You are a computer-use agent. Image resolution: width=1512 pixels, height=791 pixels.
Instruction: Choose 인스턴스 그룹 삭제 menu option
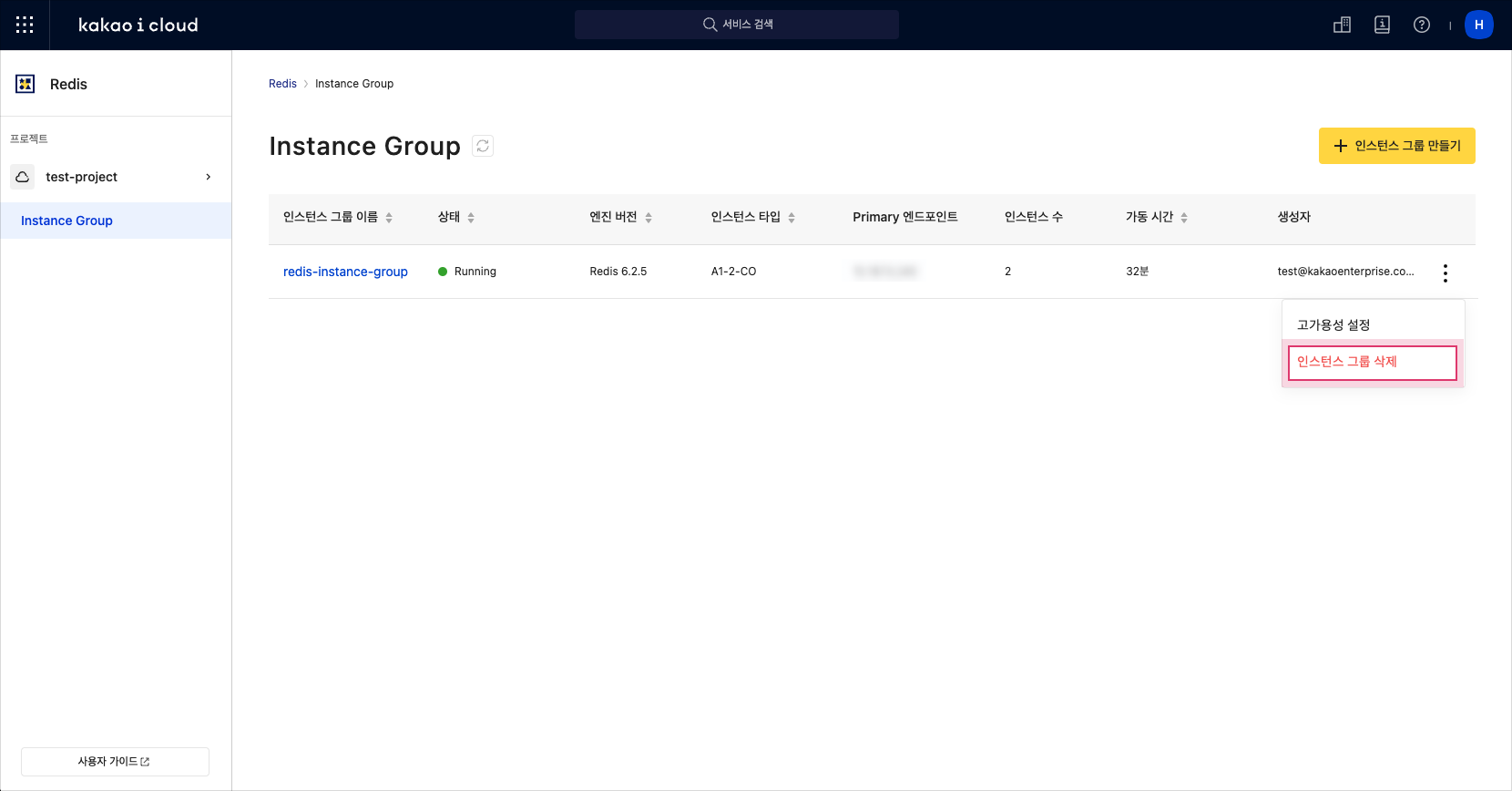point(1373,362)
